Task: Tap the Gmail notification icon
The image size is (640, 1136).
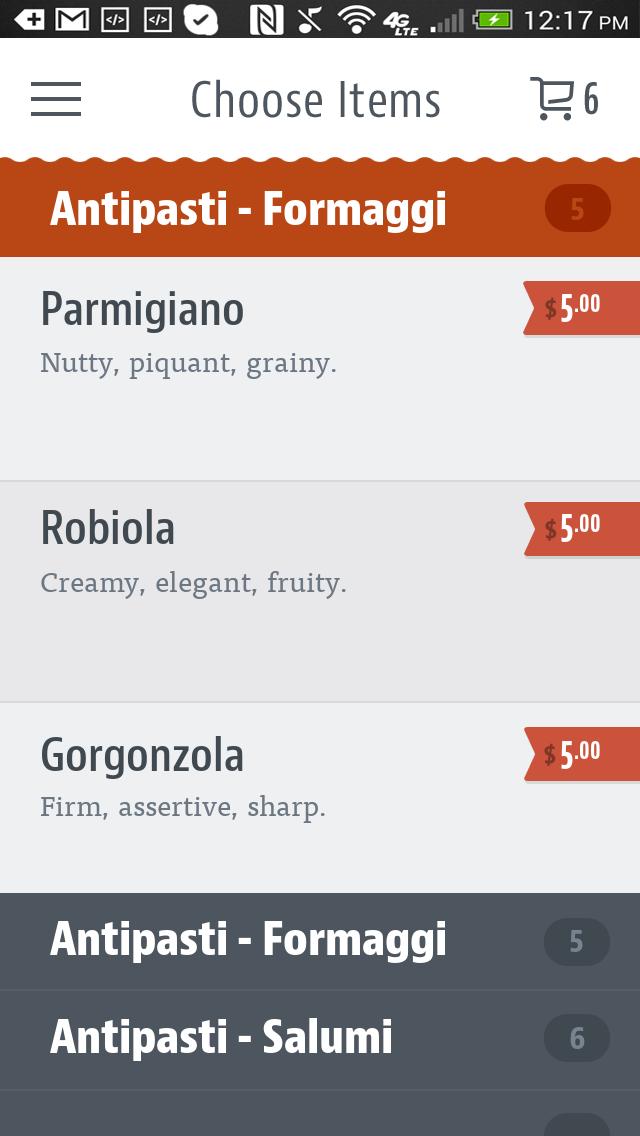Action: click(x=71, y=19)
